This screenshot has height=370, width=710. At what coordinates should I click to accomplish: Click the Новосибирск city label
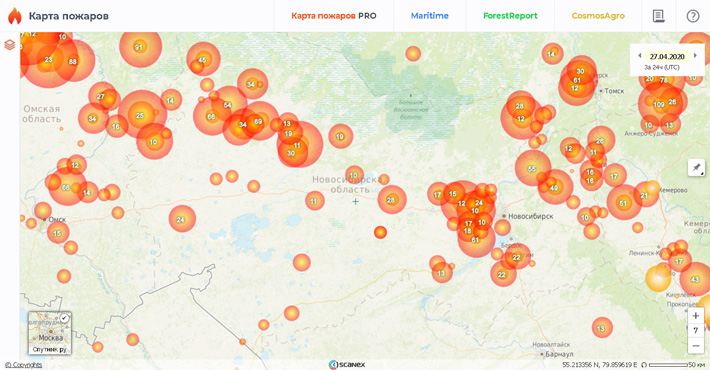click(531, 216)
